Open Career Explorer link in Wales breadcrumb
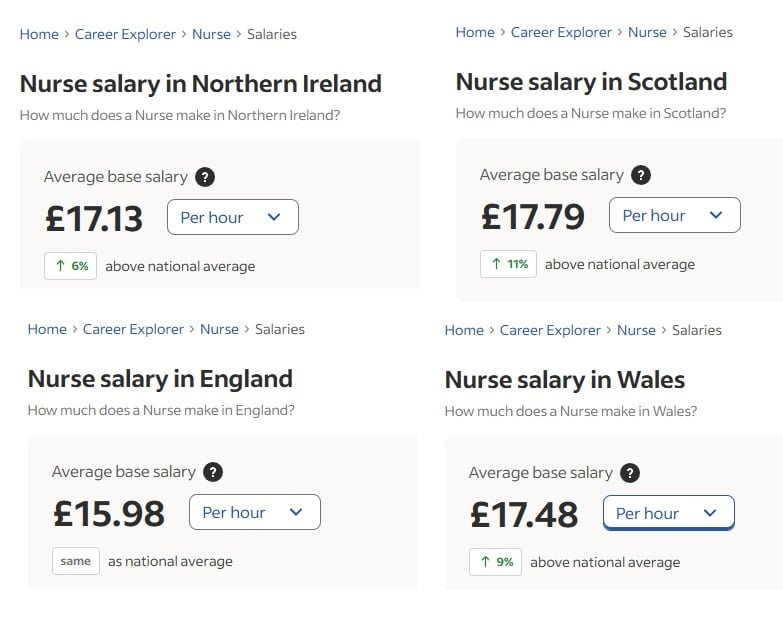The image size is (783, 619). (550, 330)
